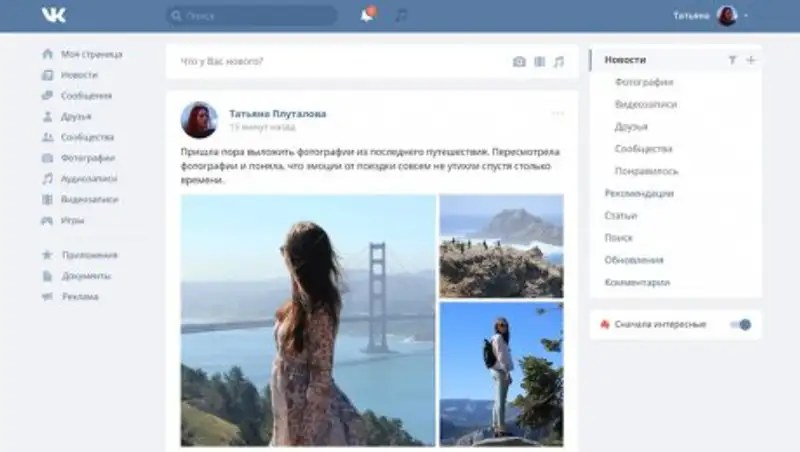The width and height of the screenshot is (800, 452).
Task: Open the notifications bell icon
Action: (x=367, y=15)
